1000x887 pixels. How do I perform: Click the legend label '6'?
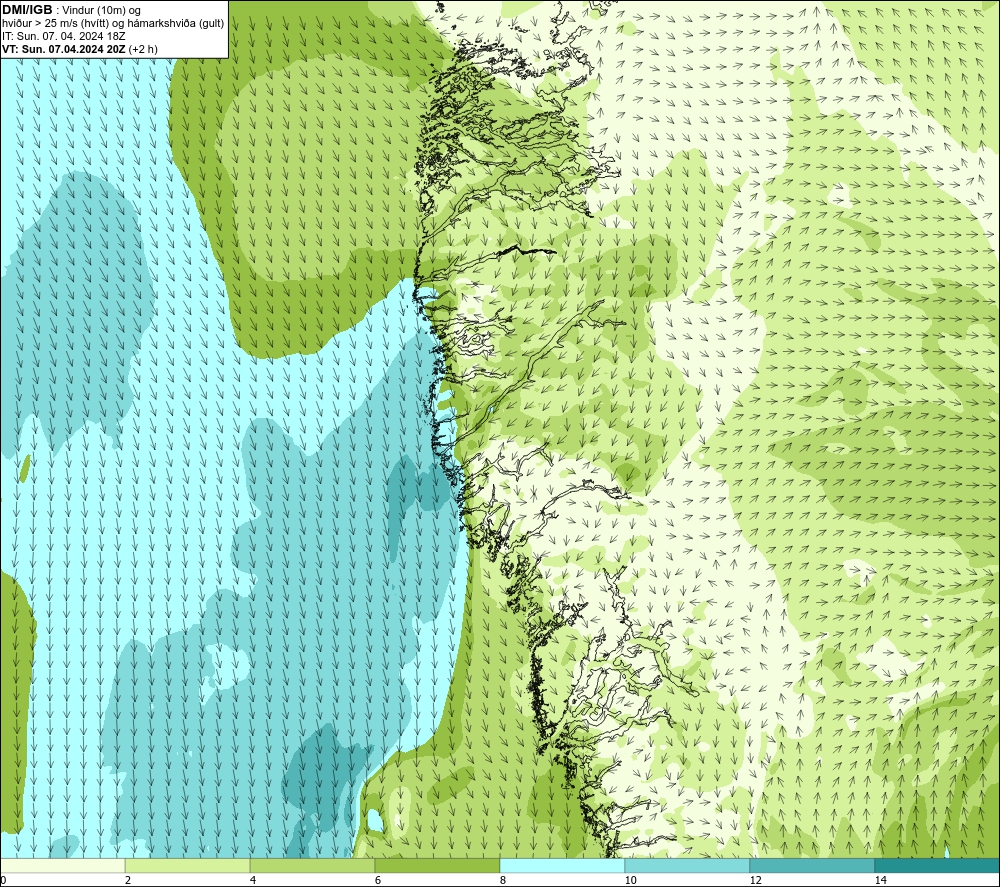coord(378,880)
